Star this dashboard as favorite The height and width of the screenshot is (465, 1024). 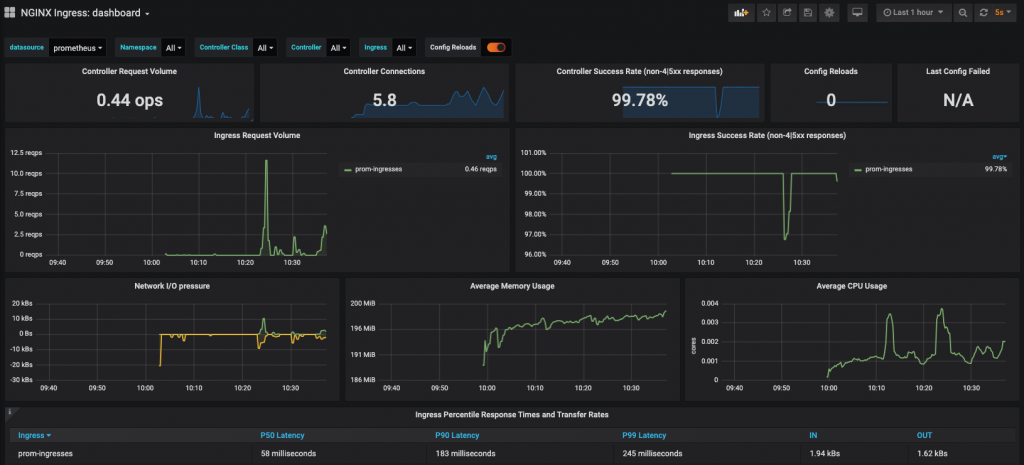coord(767,12)
